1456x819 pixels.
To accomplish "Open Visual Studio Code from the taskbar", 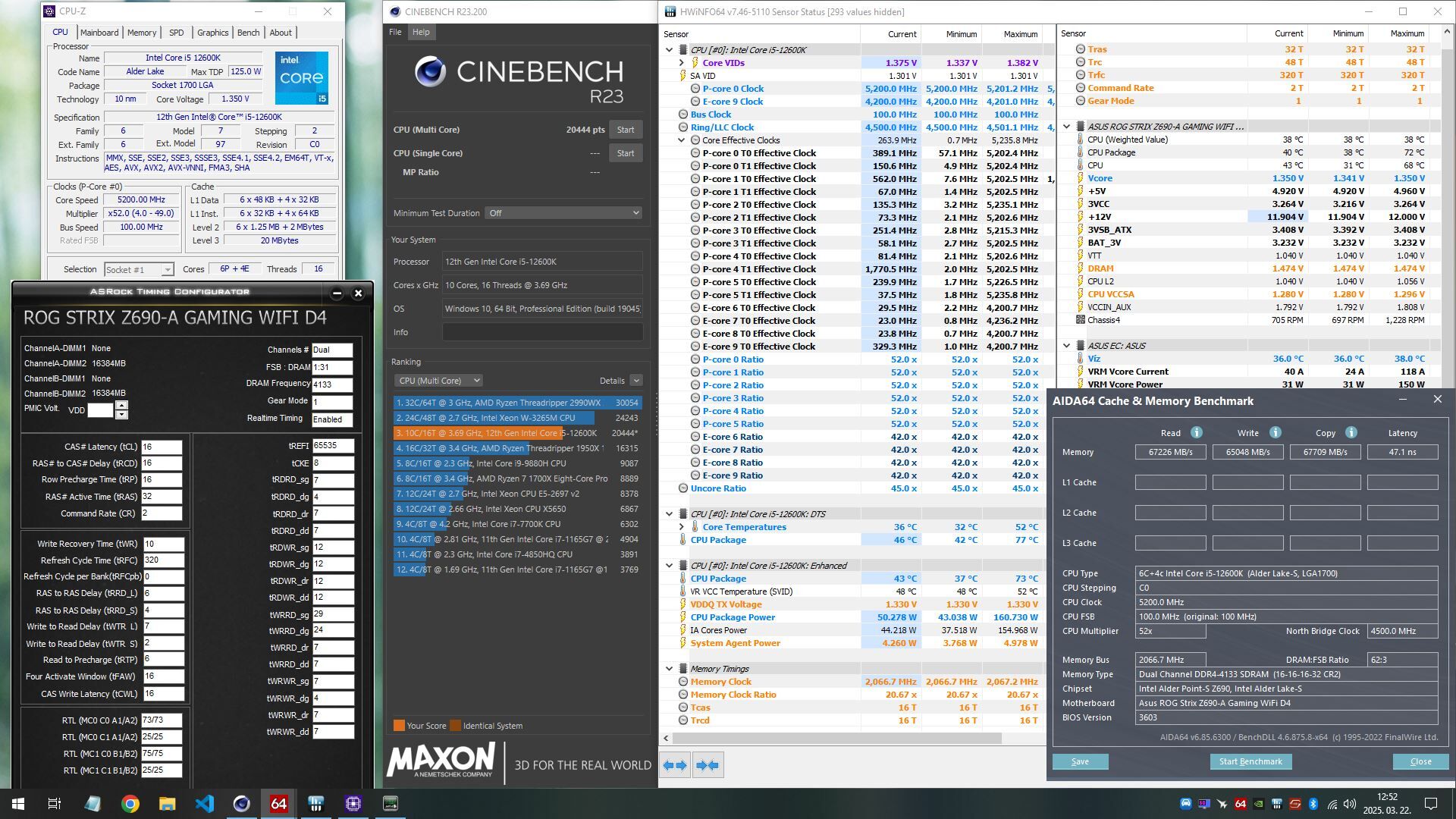I will [x=205, y=803].
